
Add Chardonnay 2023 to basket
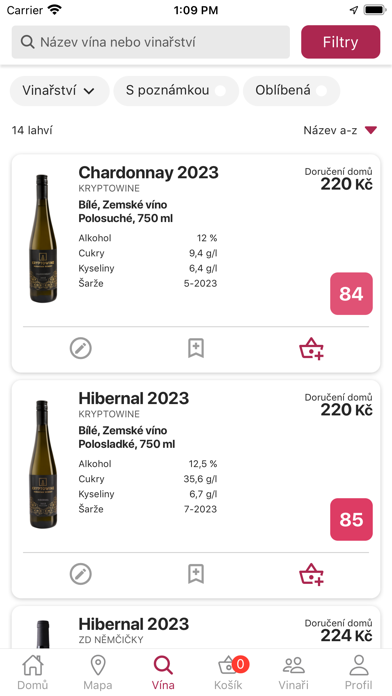point(311,348)
